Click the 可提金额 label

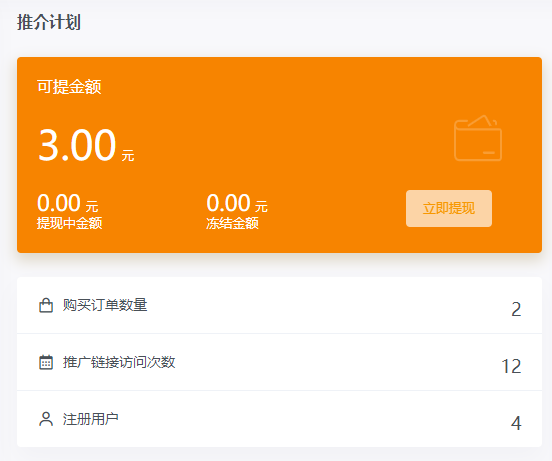(69, 87)
